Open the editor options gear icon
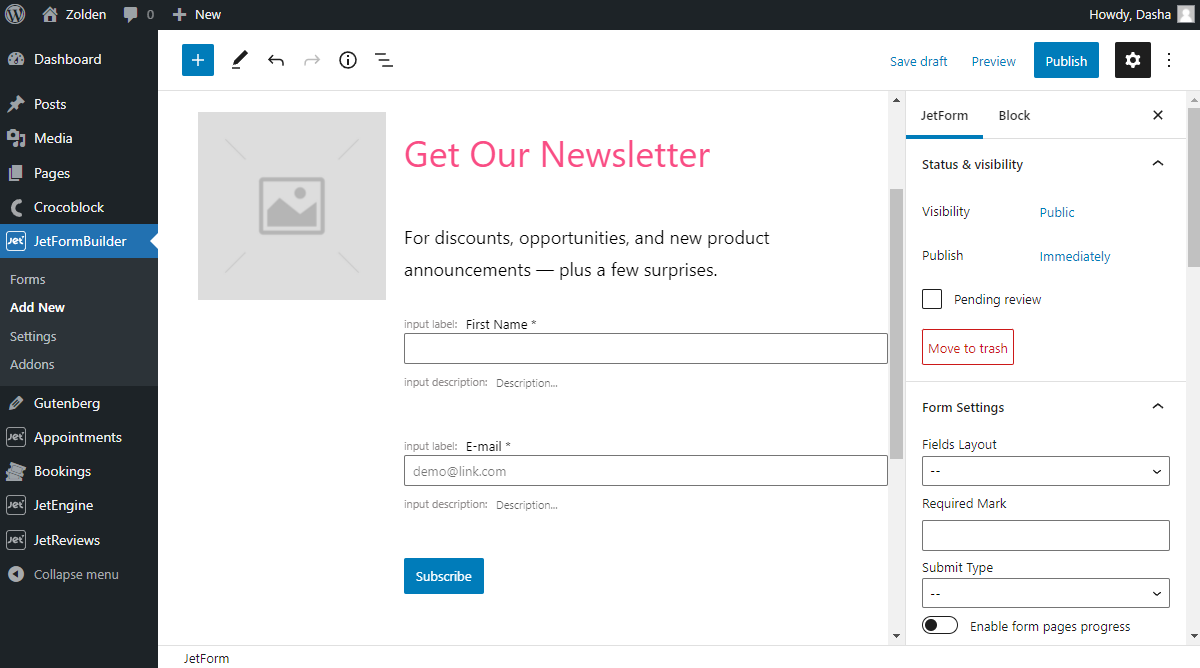This screenshot has height=668, width=1200. pos(1132,60)
